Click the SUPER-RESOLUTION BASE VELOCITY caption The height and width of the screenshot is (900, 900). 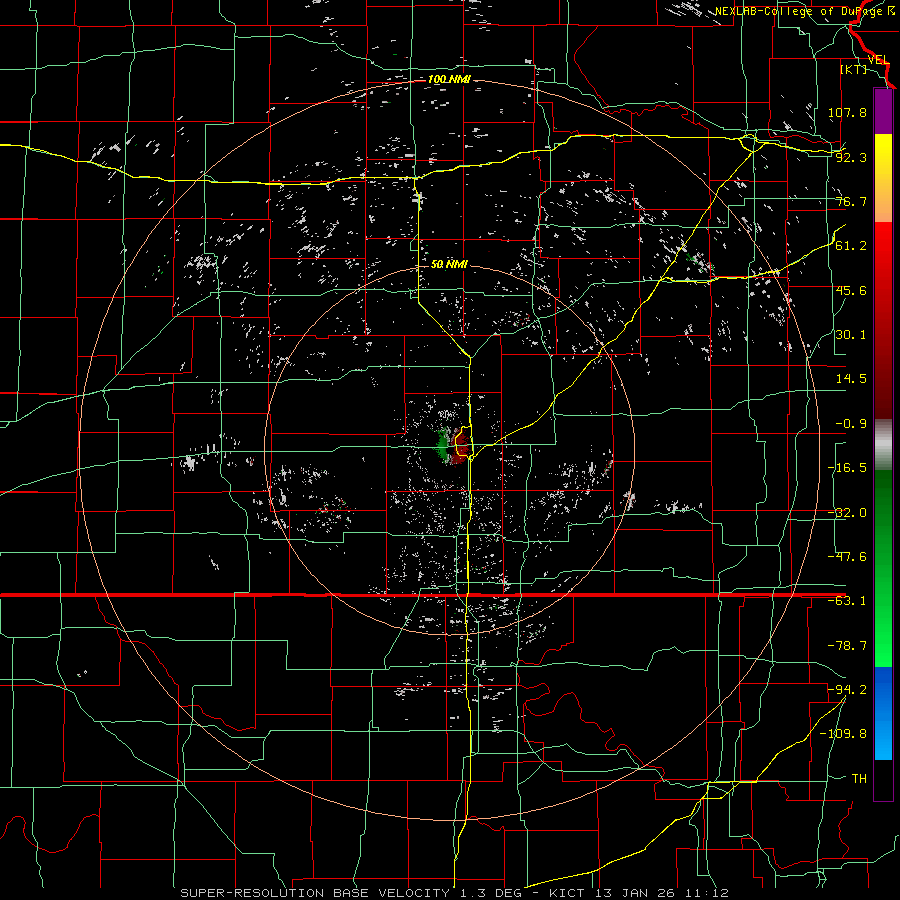coord(315,893)
